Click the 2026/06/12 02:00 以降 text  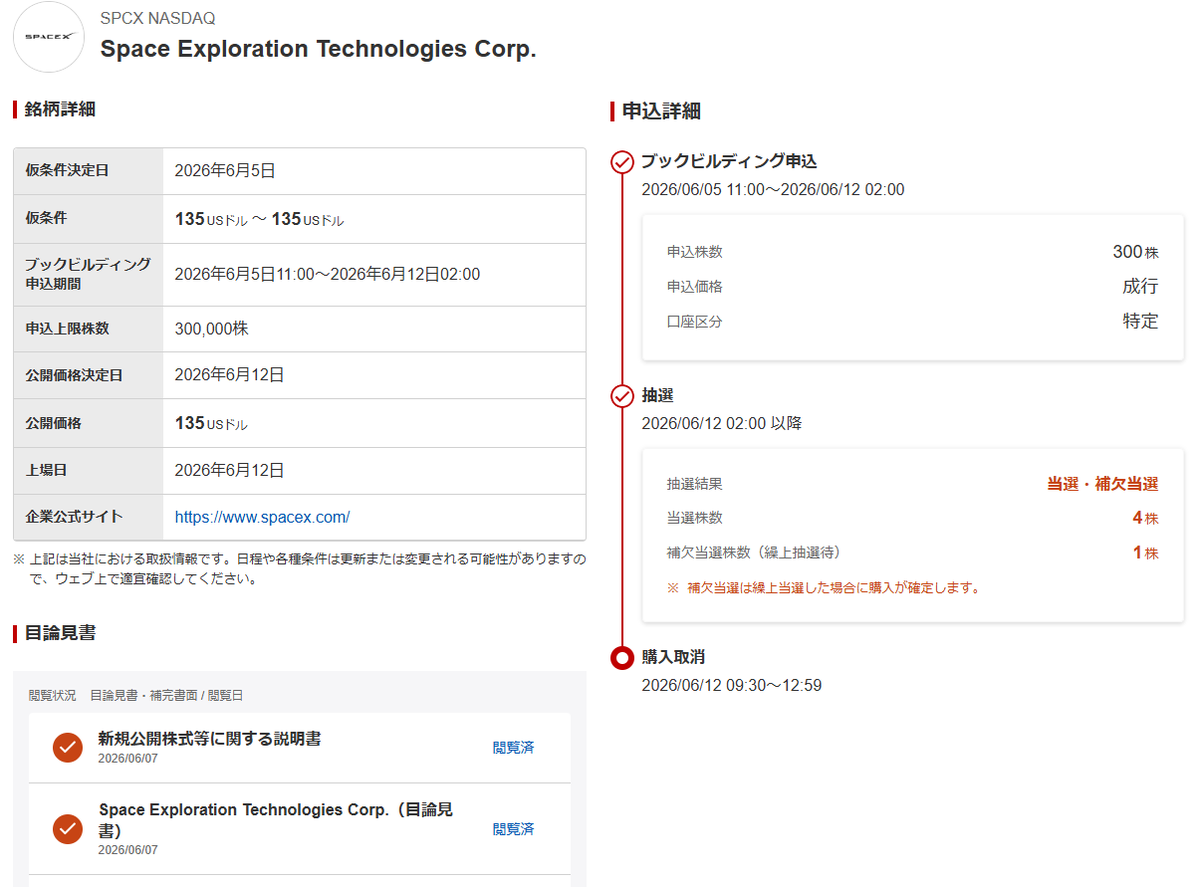(721, 424)
